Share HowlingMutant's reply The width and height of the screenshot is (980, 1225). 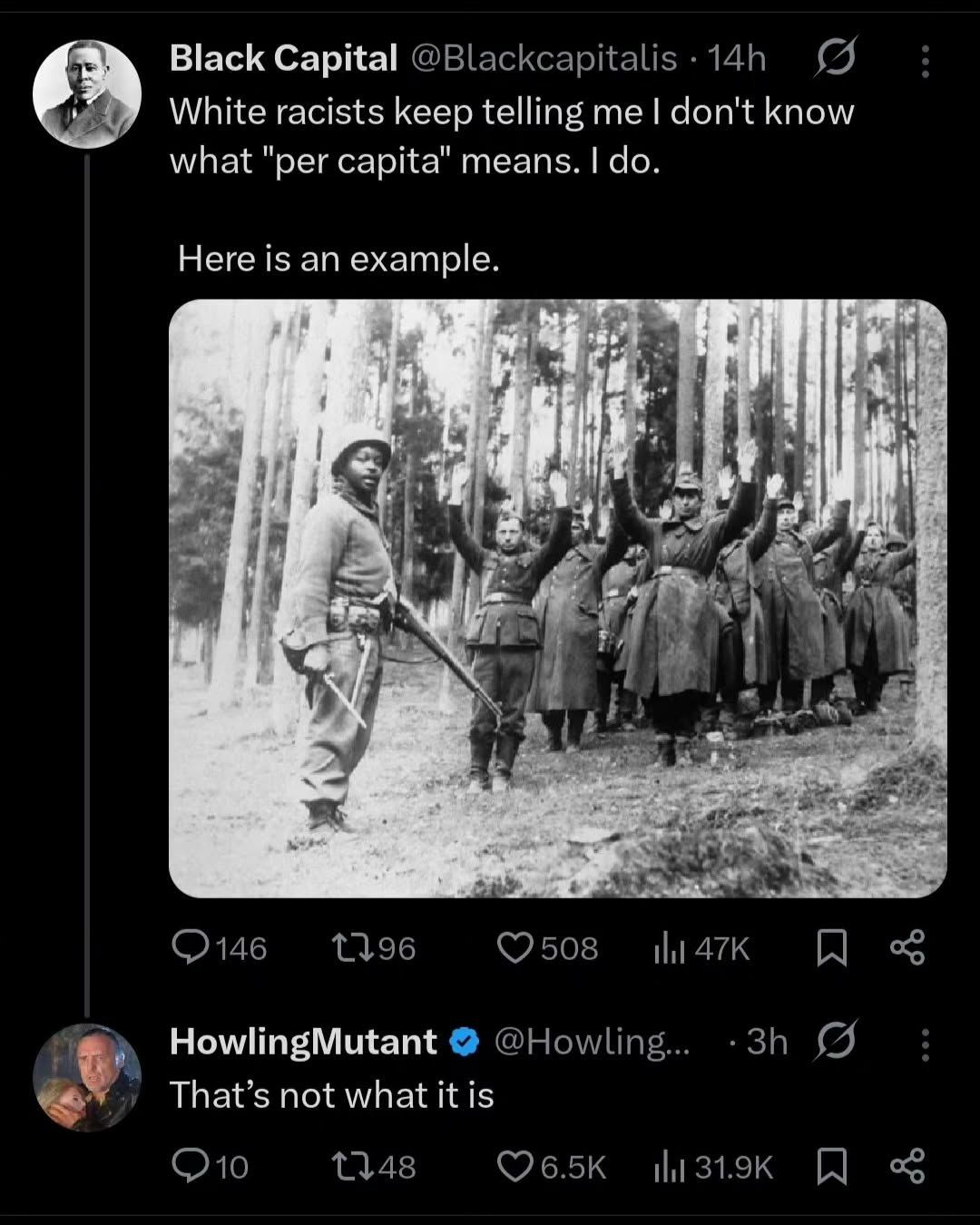coord(907,1168)
